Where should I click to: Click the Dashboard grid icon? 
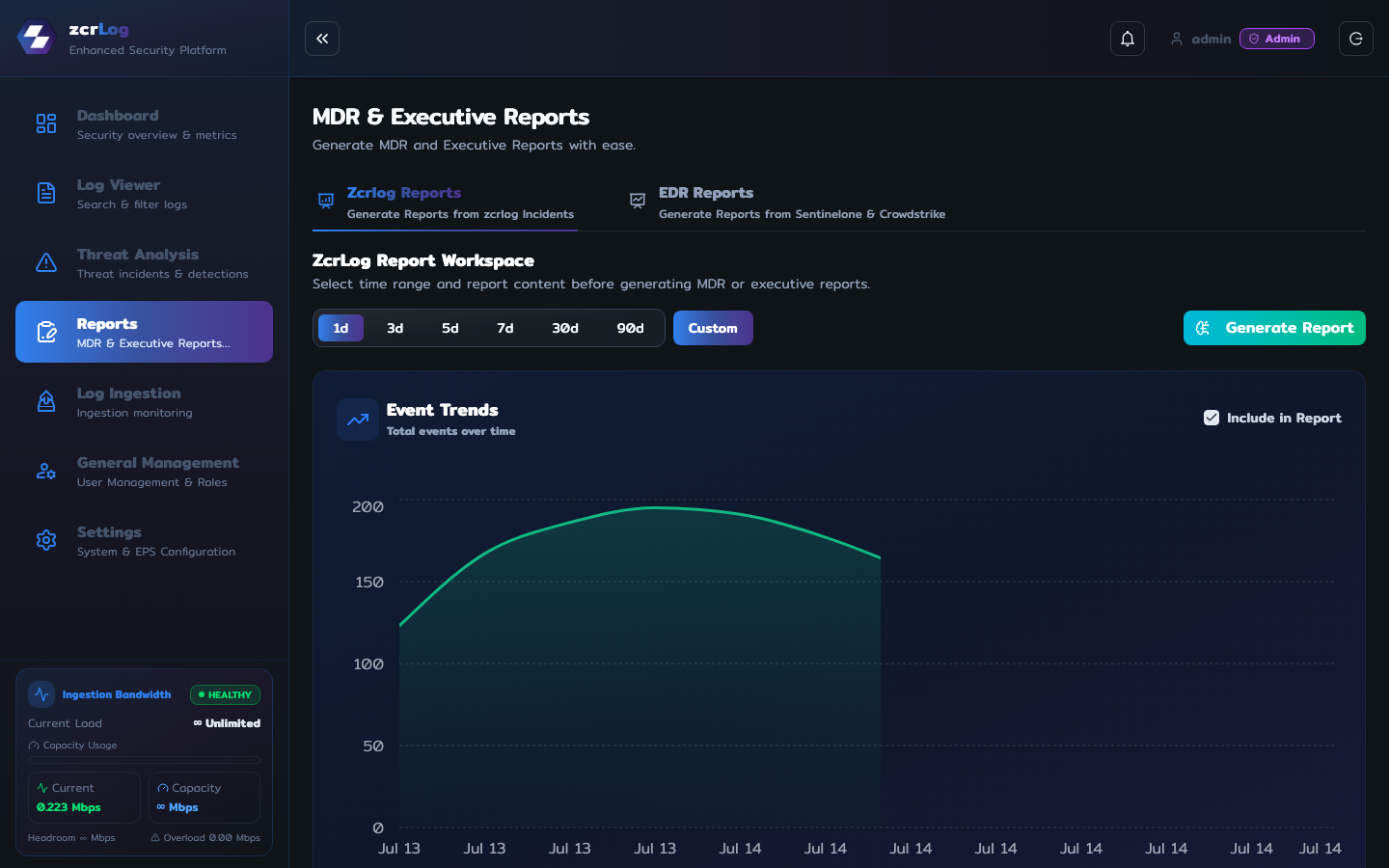point(46,123)
